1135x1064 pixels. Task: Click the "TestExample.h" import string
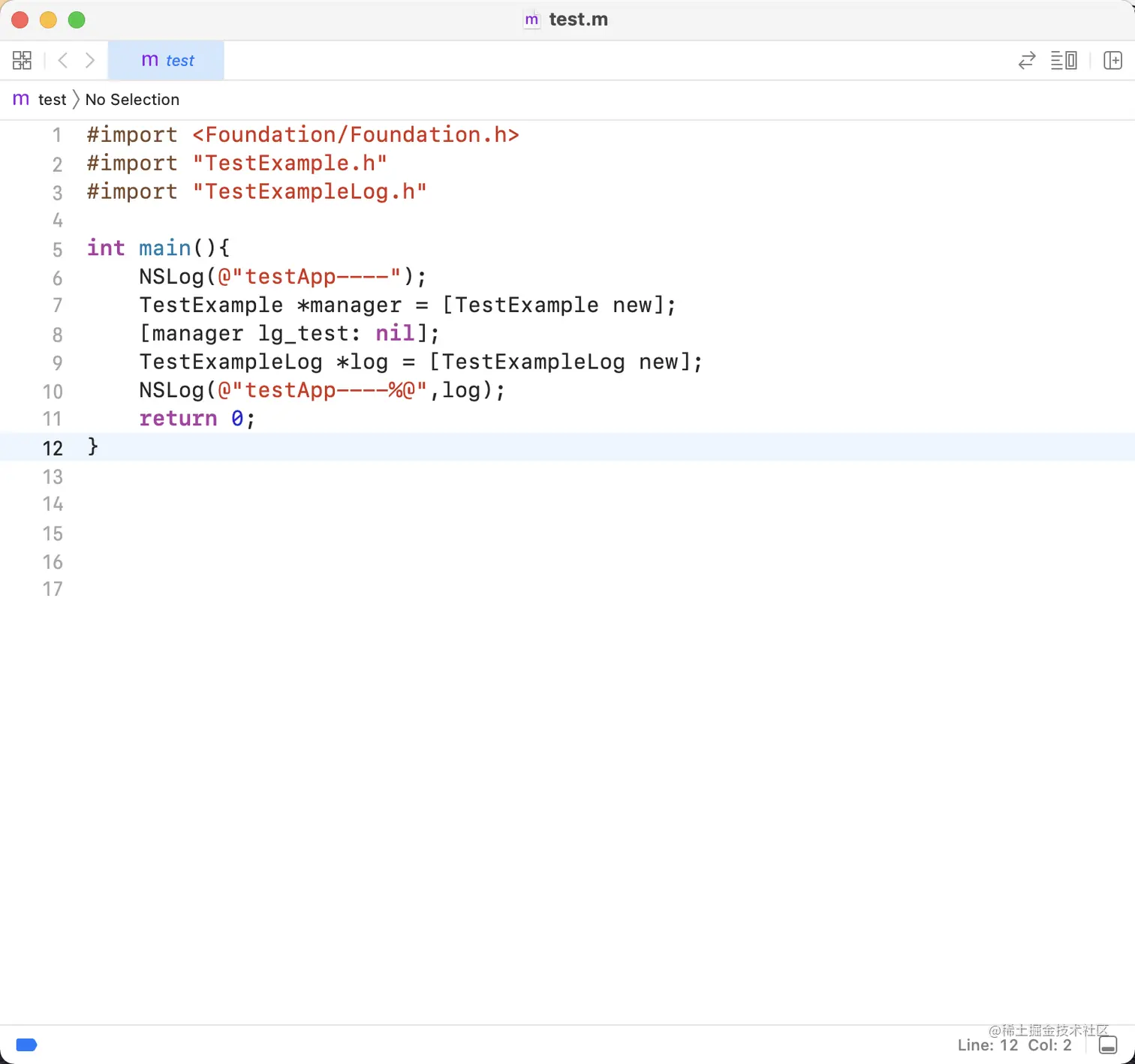tap(290, 164)
